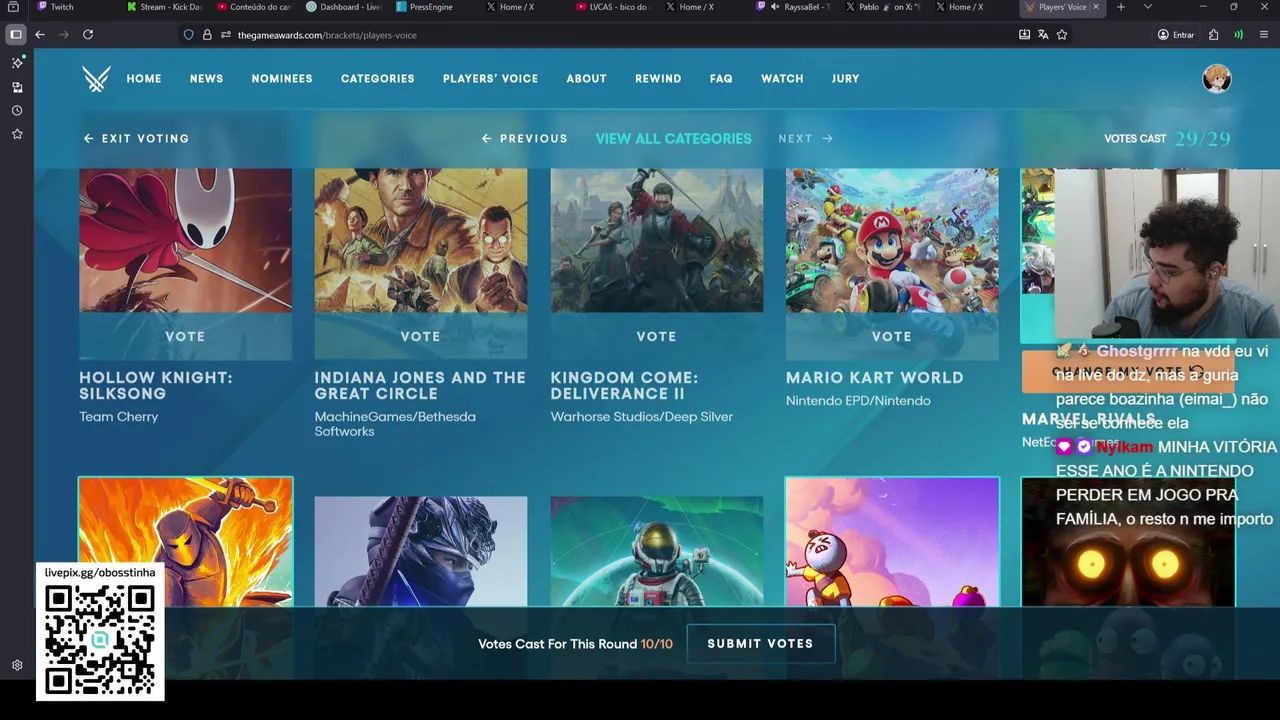1280x720 pixels.
Task: Expand the list all tabs chevron
Action: tap(1147, 7)
